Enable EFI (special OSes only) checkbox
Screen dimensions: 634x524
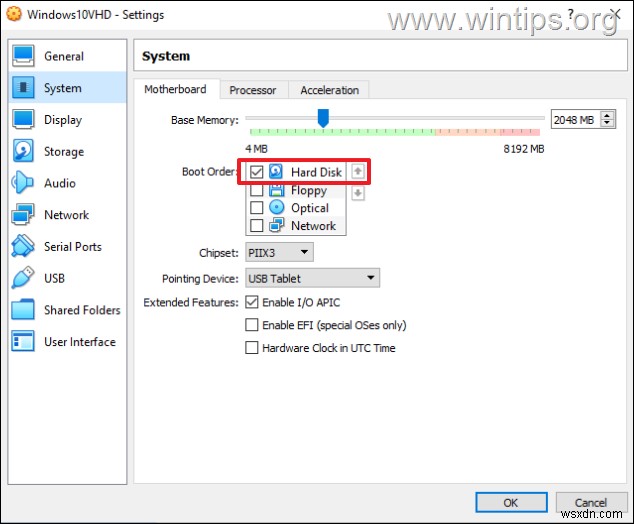tap(251, 325)
